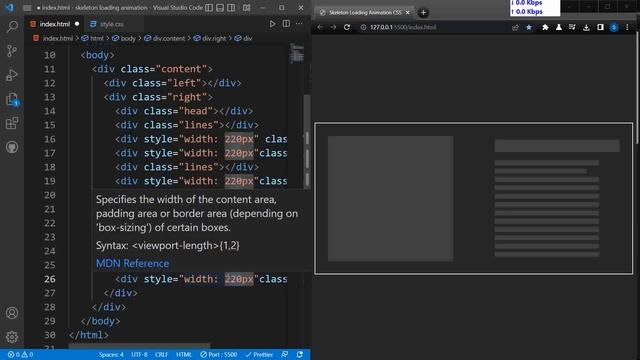
Task: Go back in the browser
Action: (x=320, y=27)
